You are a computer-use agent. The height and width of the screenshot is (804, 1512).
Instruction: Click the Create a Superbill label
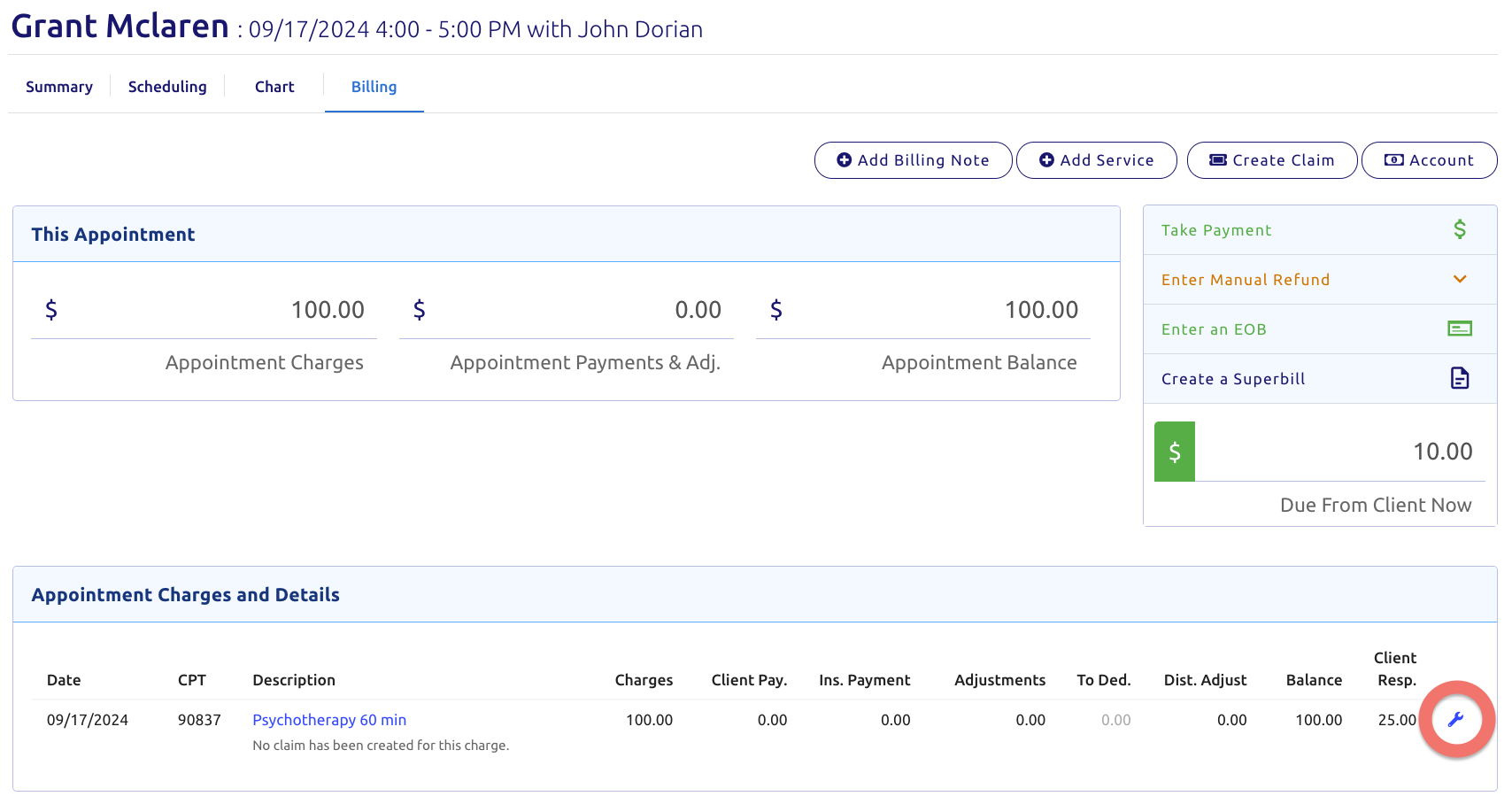click(1233, 379)
